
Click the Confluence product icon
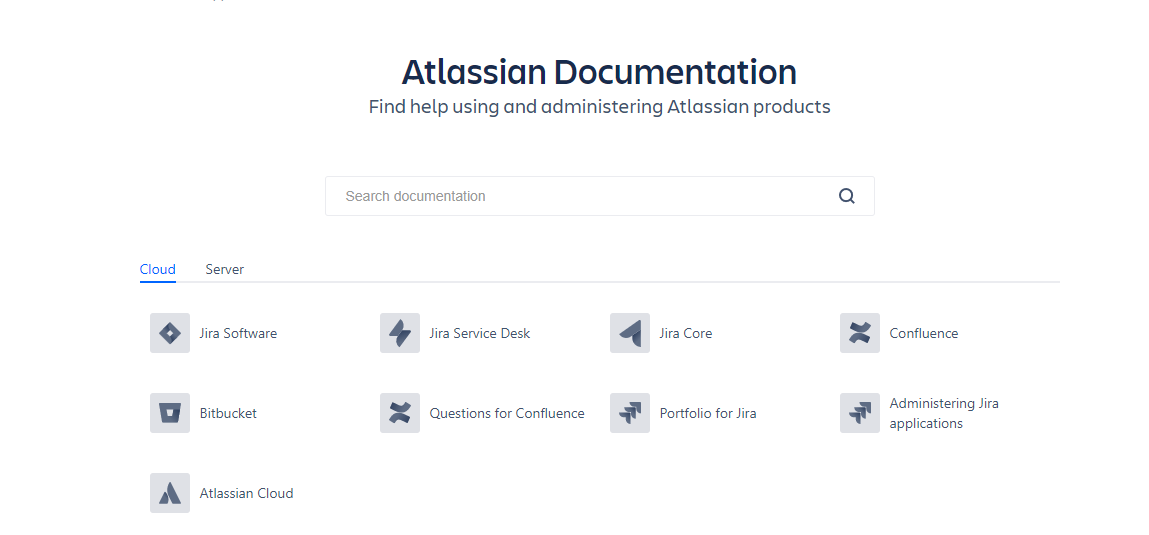860,333
